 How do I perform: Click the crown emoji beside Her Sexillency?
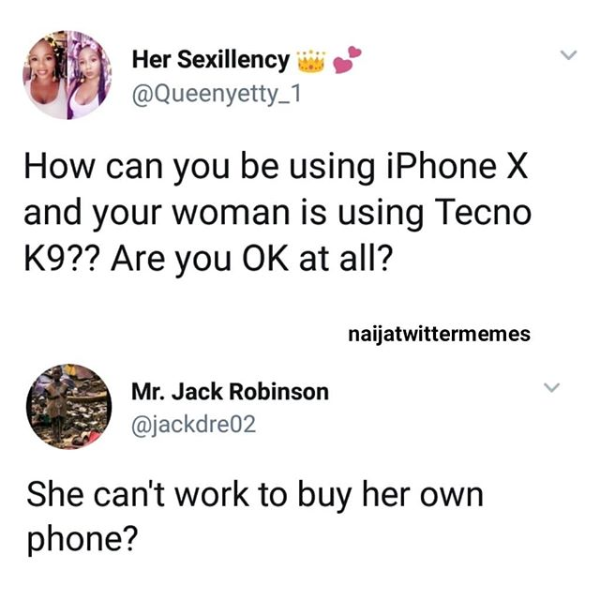311,61
